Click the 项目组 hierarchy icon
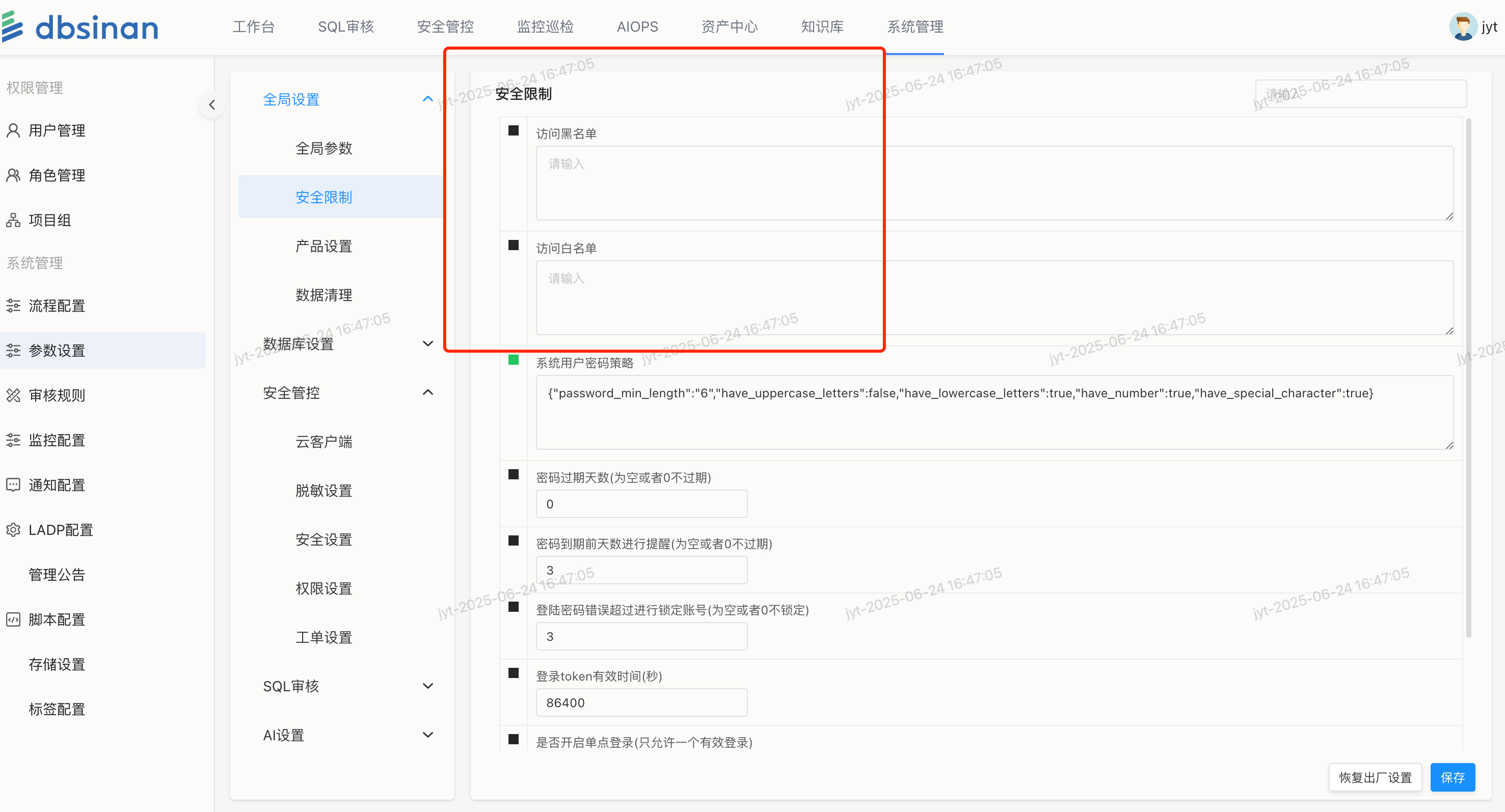The image size is (1505, 812). (13, 220)
